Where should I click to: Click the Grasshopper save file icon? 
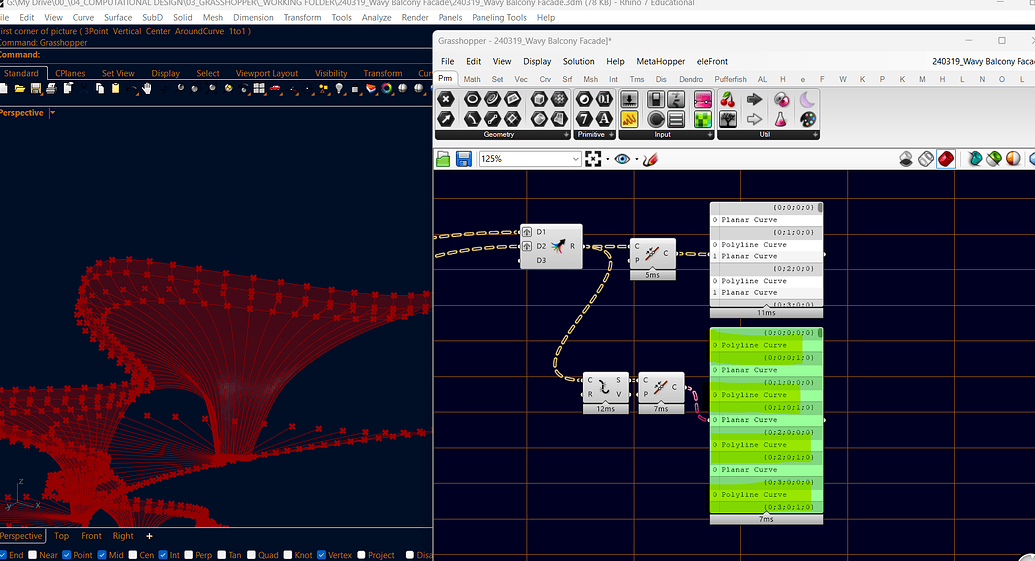(x=464, y=159)
